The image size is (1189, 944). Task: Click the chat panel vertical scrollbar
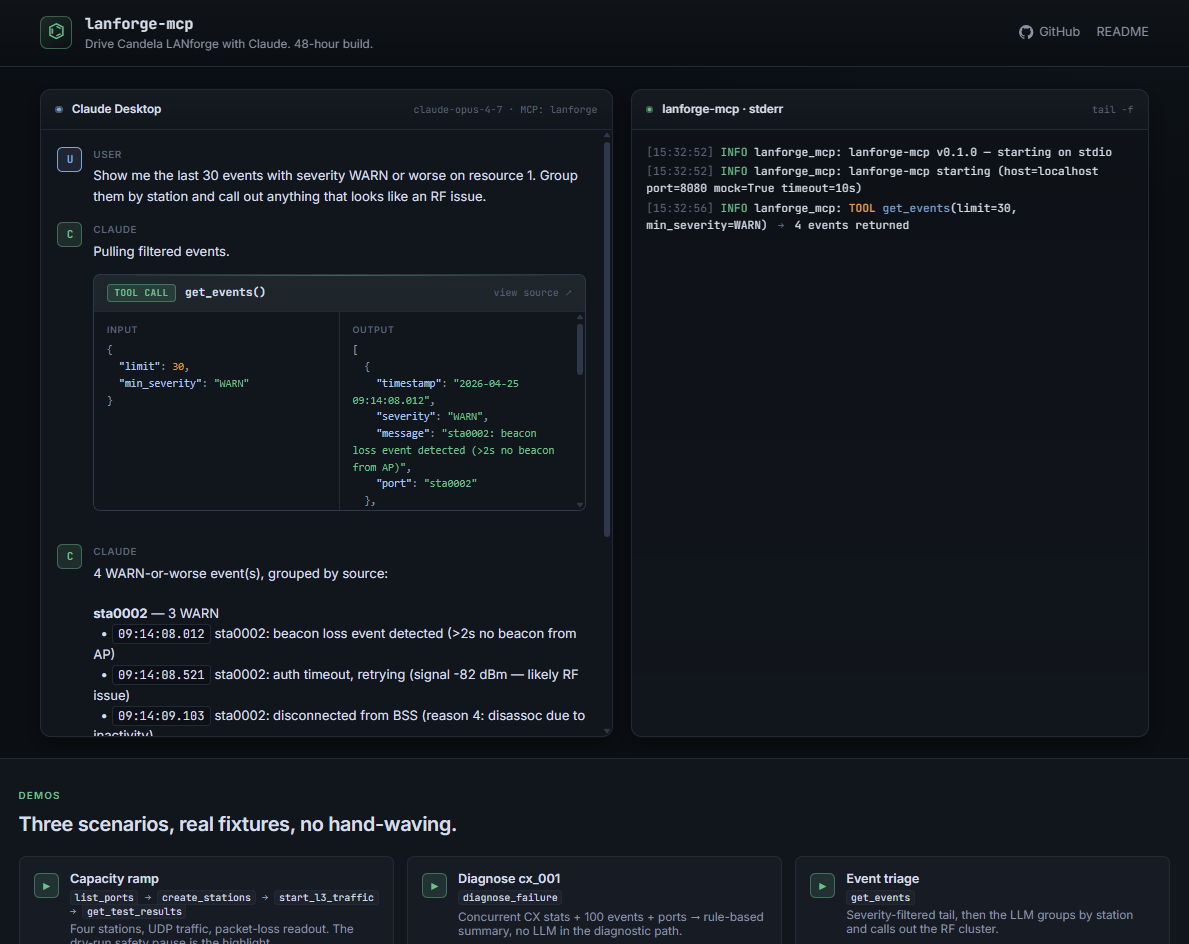[607, 339]
